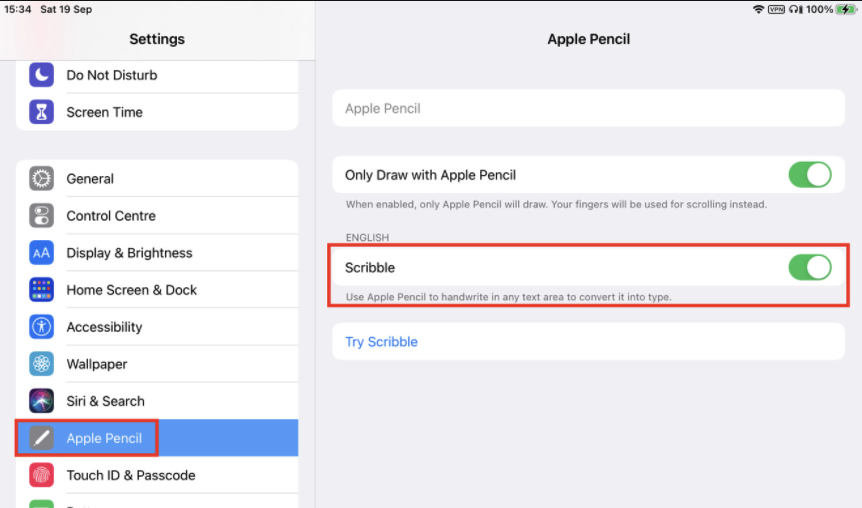Screen dimensions: 862x508
Task: Tap the Apple Pencil device row
Action: pyautogui.click(x=588, y=108)
